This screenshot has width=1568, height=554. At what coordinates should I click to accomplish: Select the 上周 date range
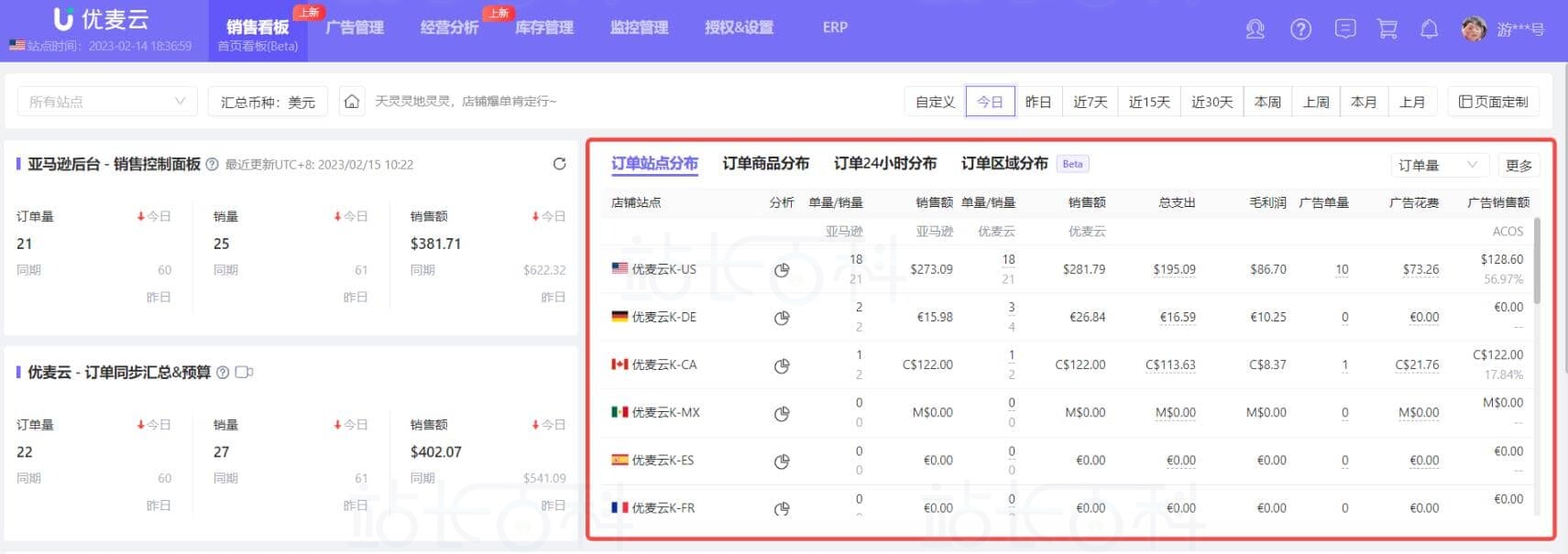[1316, 102]
